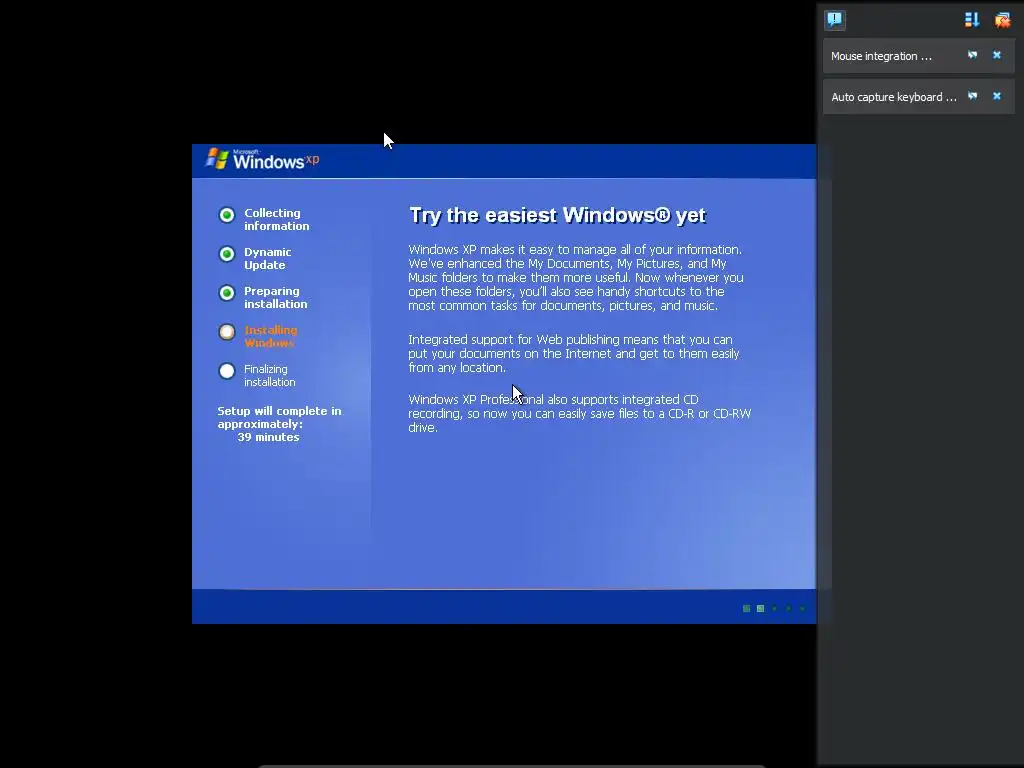The image size is (1024, 768).
Task: Click the 'Finalizing installation' step label
Action: click(x=269, y=376)
